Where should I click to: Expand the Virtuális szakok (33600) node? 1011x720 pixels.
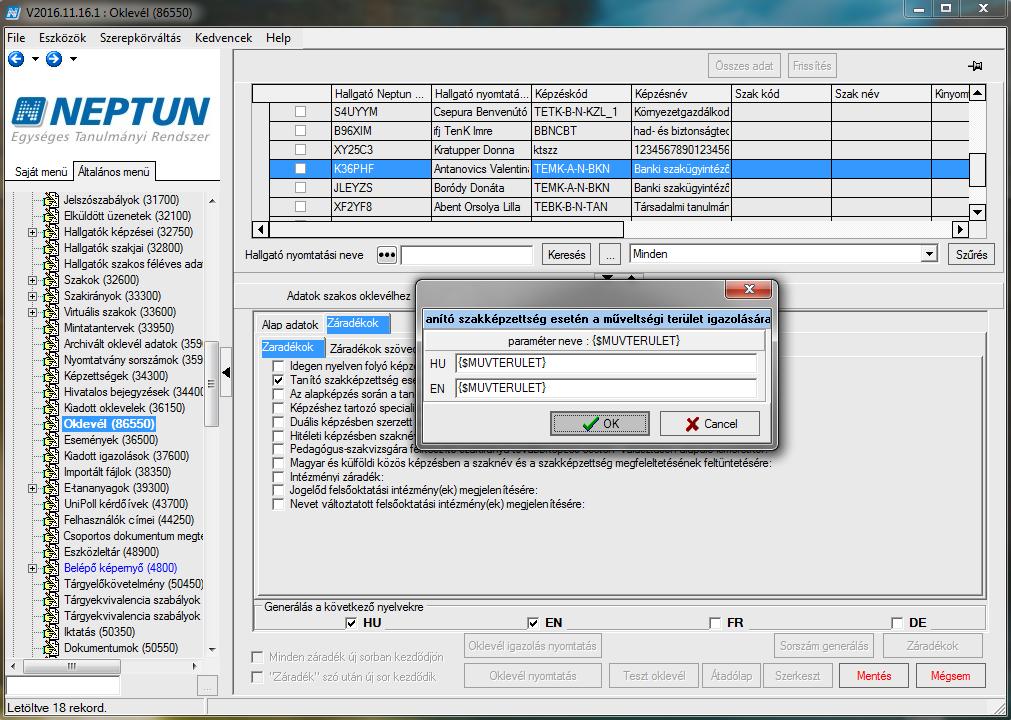click(x=32, y=313)
